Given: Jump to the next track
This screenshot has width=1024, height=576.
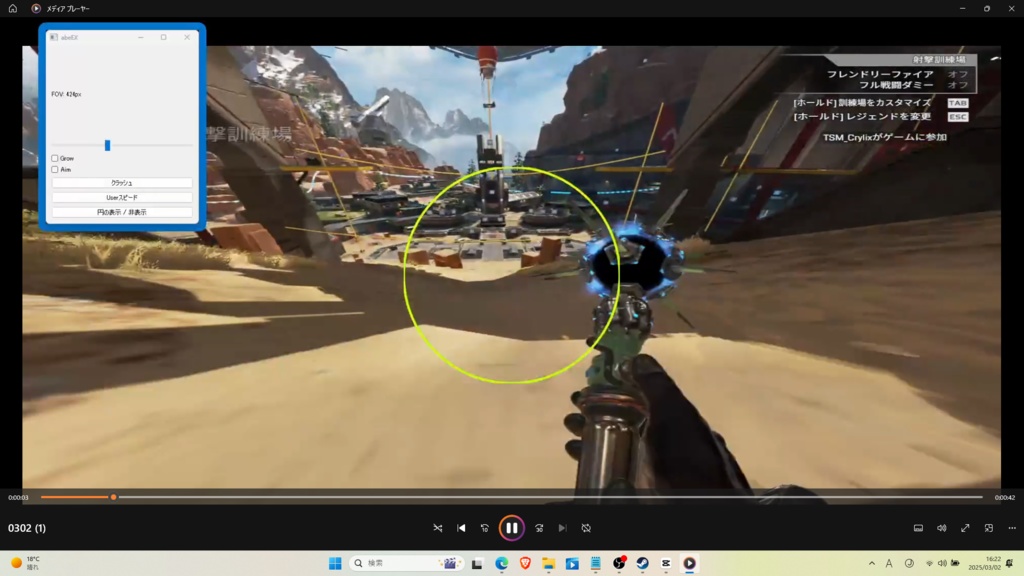Looking at the screenshot, I should (x=562, y=528).
